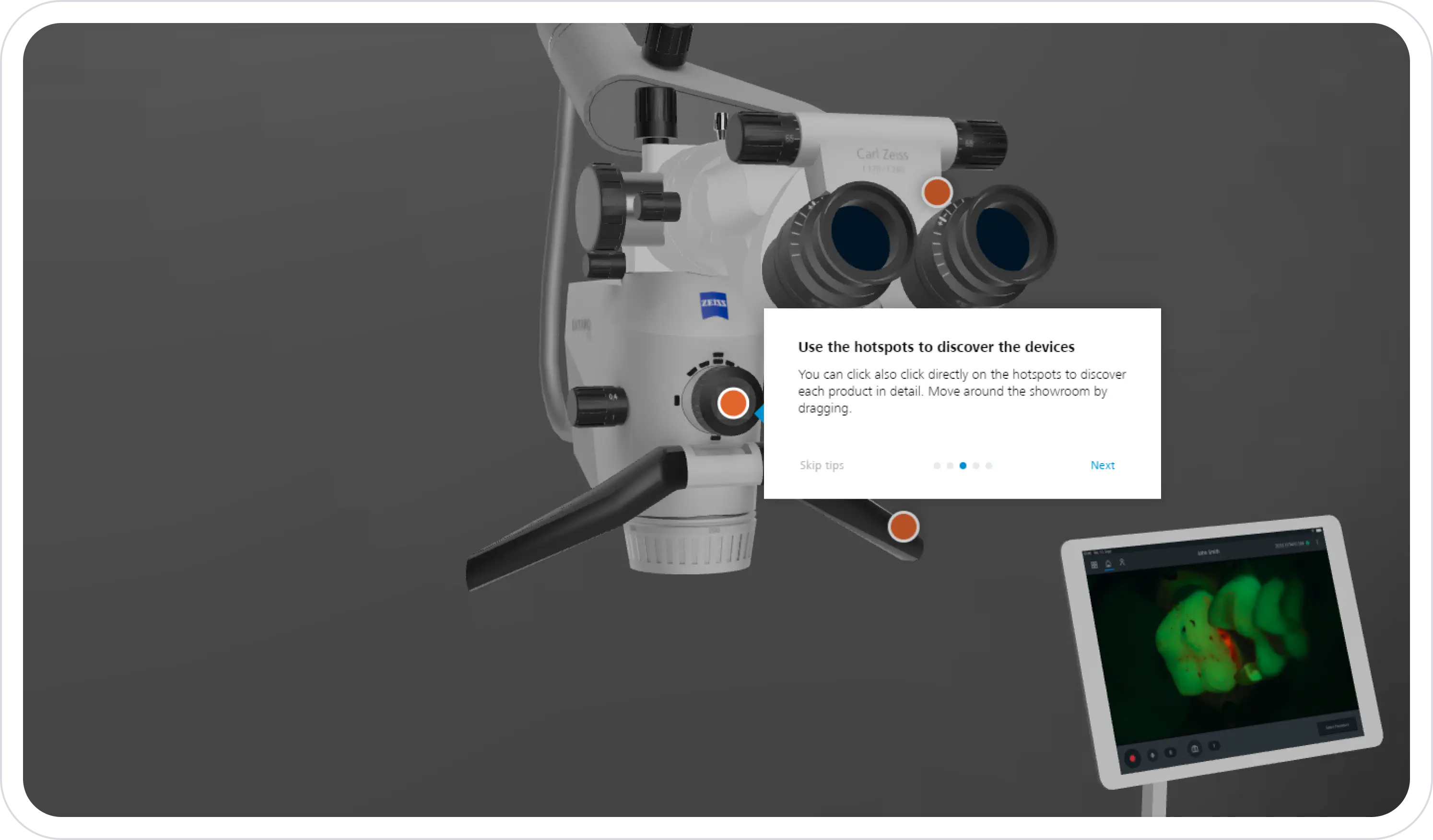Click the grid gallery icon on tablet
The width and height of the screenshot is (1433, 840).
[x=1094, y=565]
